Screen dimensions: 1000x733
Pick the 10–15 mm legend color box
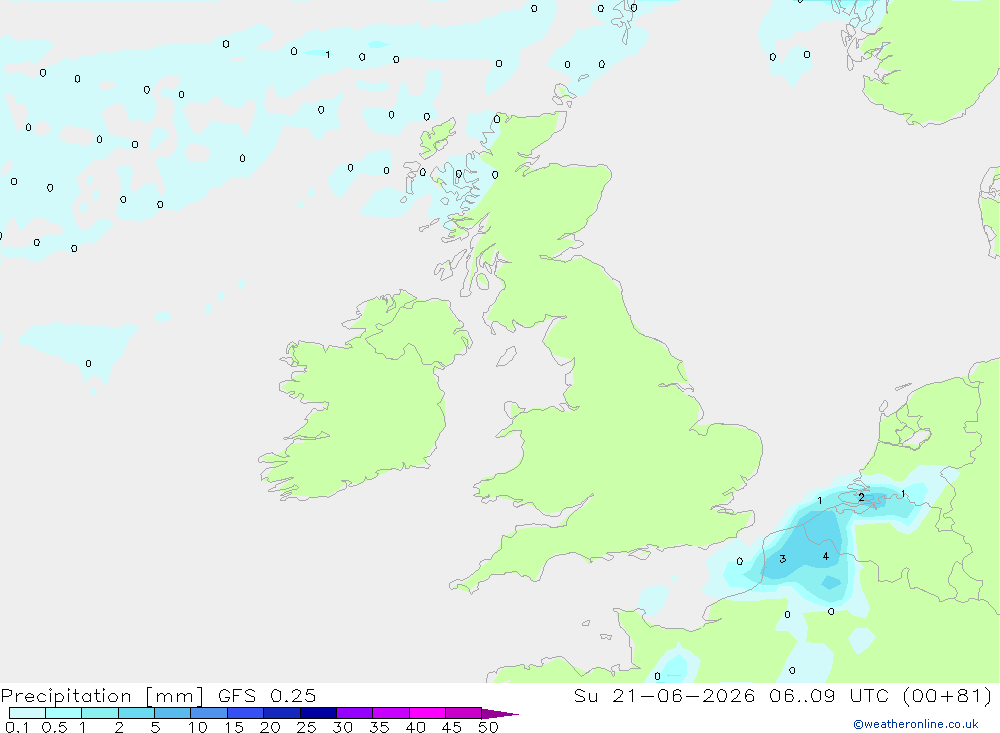click(x=209, y=713)
